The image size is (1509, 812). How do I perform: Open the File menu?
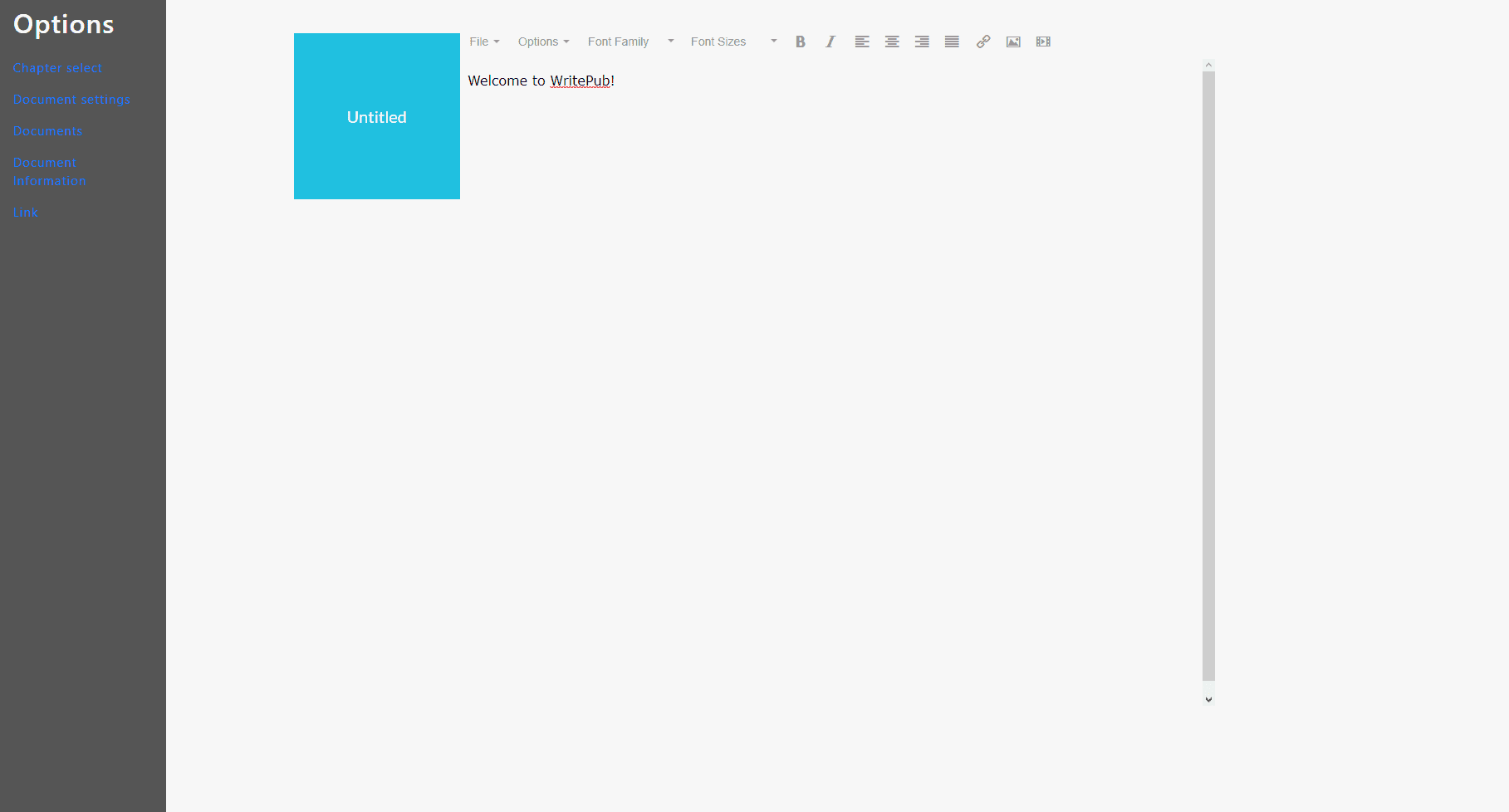pyautogui.click(x=484, y=42)
